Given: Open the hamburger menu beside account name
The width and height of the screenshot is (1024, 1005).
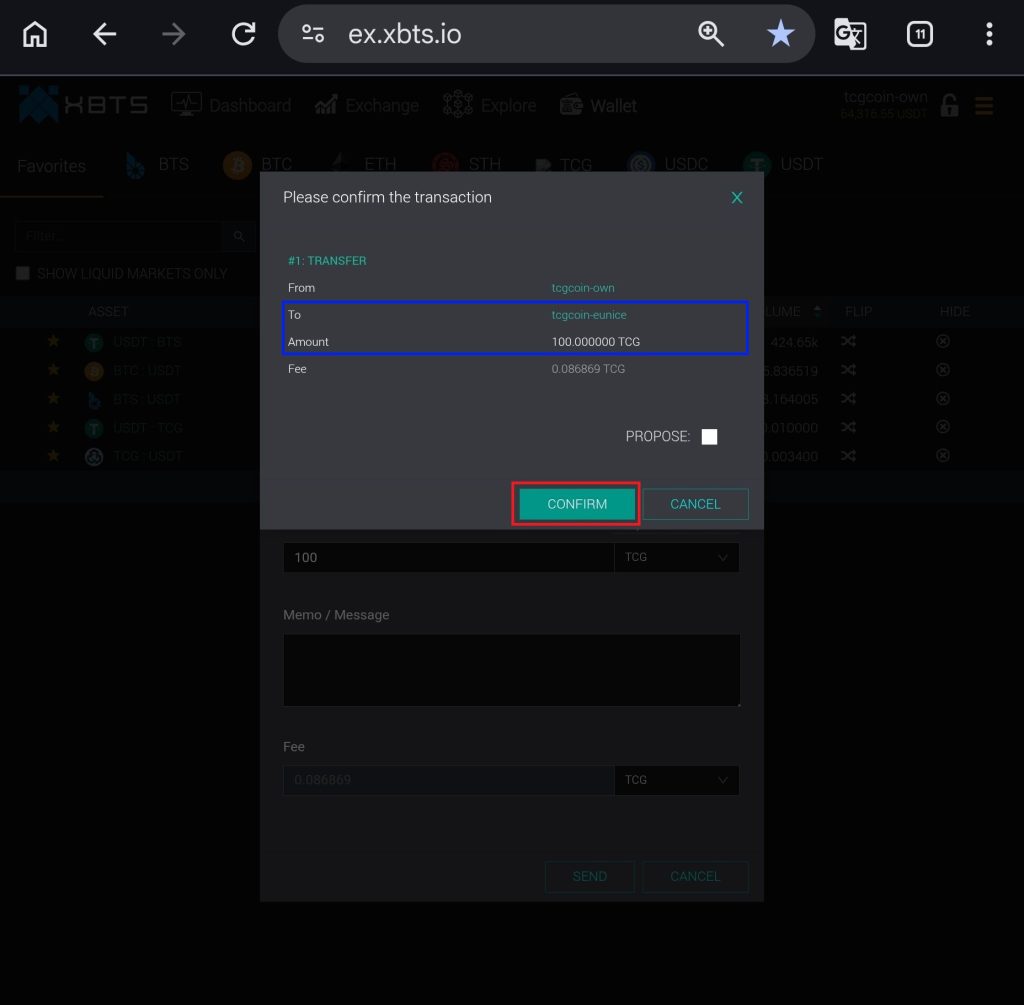Looking at the screenshot, I should tap(983, 106).
